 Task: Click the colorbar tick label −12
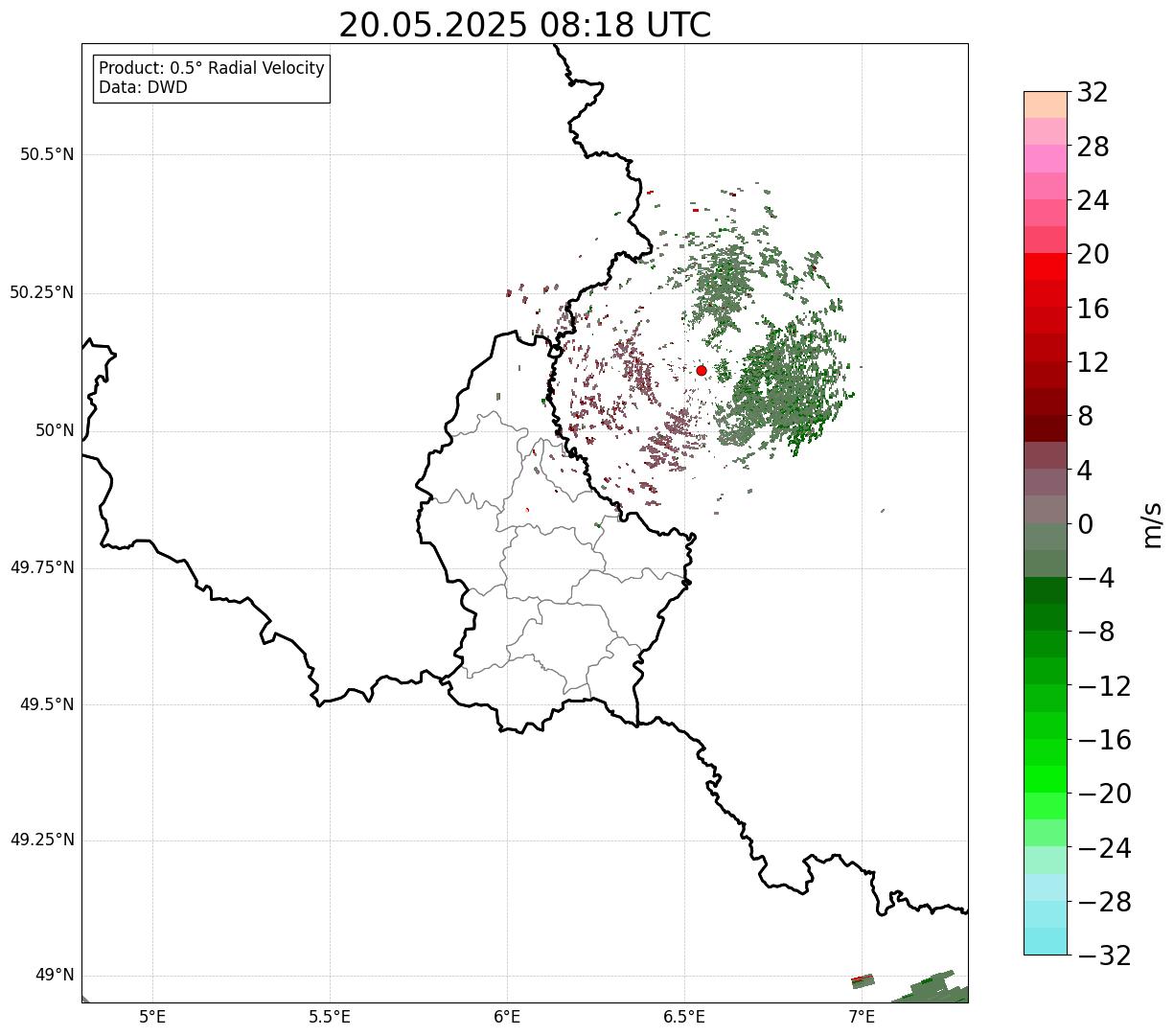[1104, 686]
